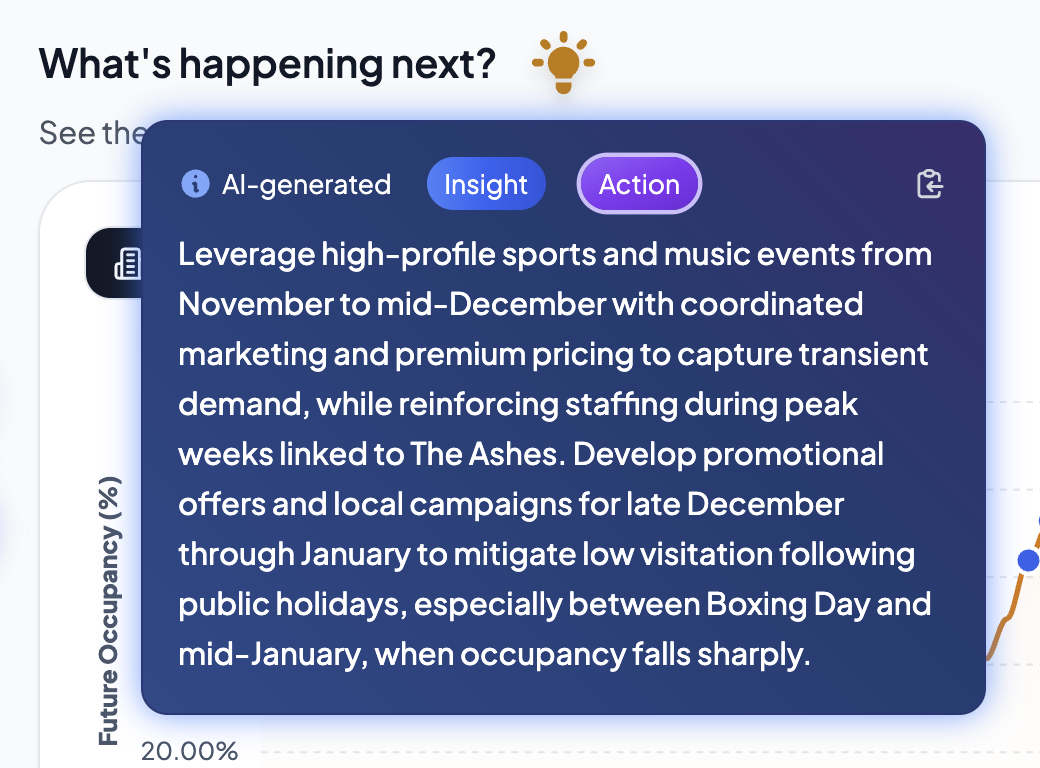Switch to the Insight tab
This screenshot has width=1040, height=768.
(x=485, y=185)
